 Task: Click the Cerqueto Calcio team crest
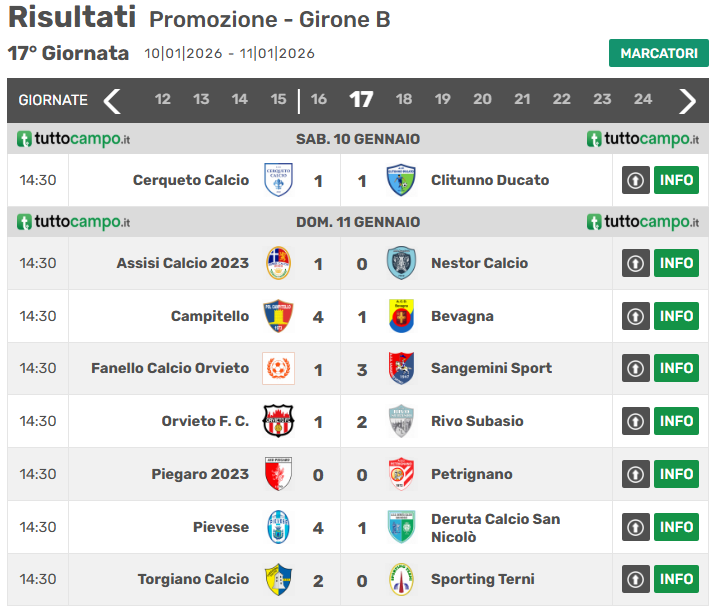pos(278,180)
